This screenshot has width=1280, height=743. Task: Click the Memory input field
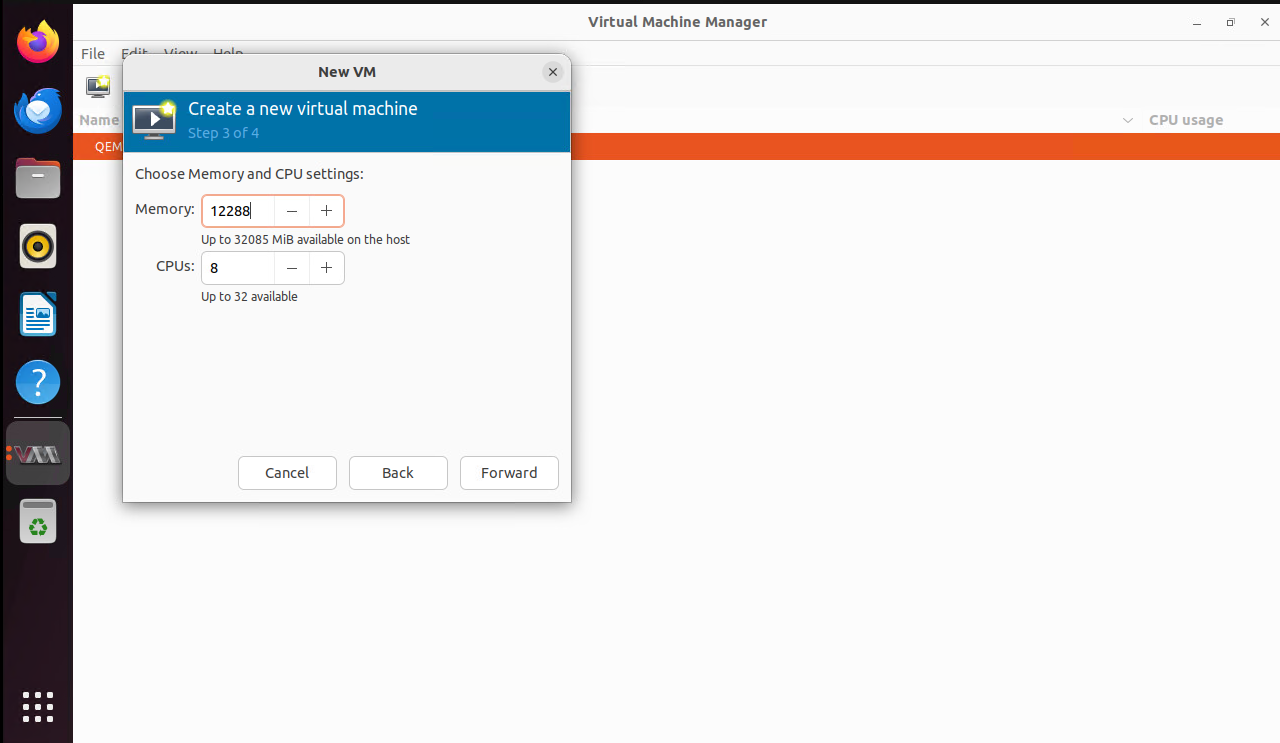point(238,211)
